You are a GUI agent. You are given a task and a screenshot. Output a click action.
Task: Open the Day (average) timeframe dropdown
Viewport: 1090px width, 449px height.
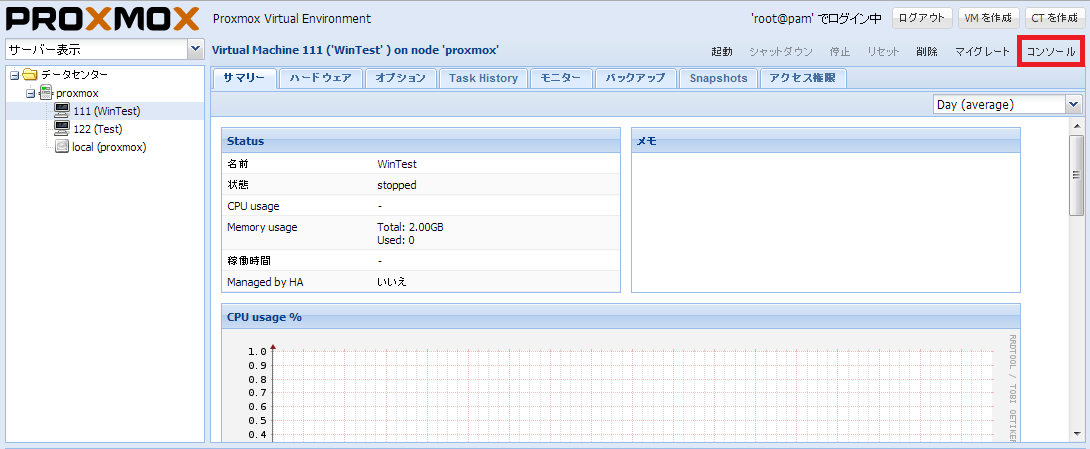(x=1074, y=104)
